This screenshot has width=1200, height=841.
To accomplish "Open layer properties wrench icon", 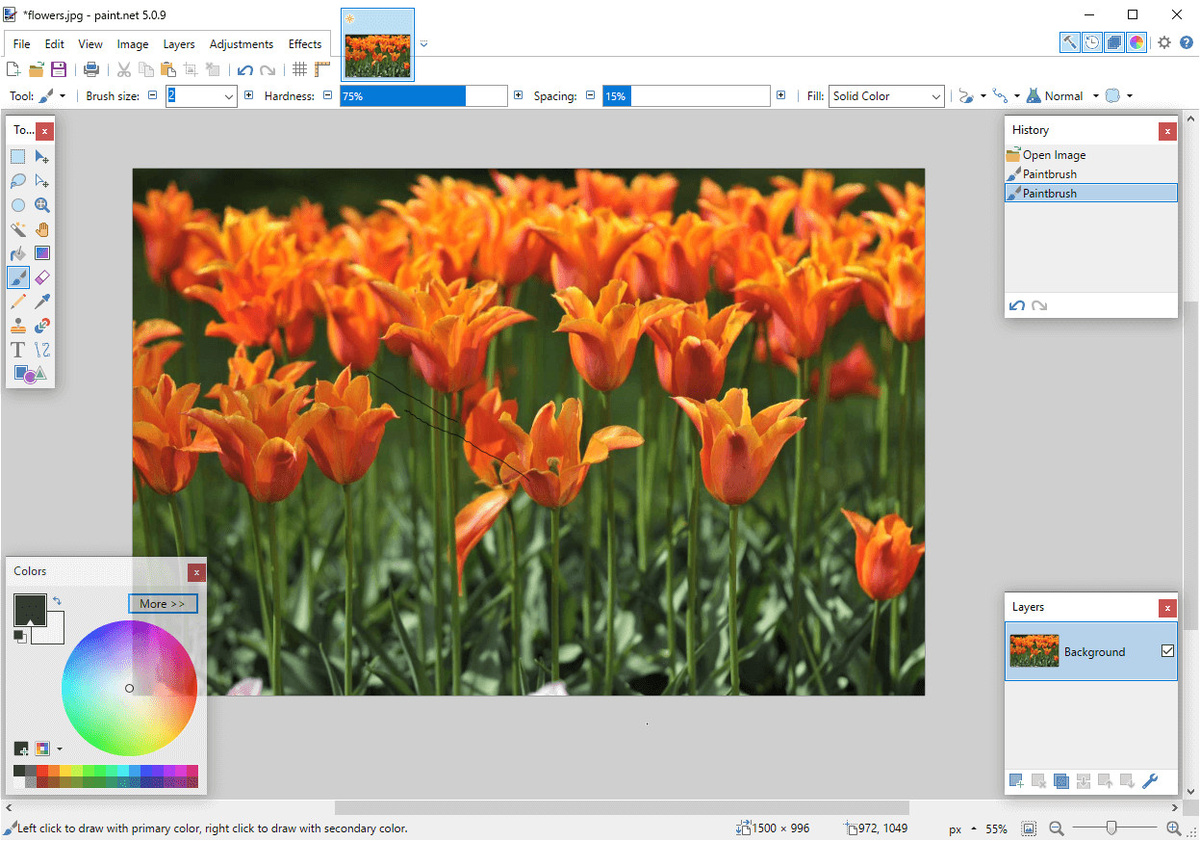I will click(x=1150, y=781).
